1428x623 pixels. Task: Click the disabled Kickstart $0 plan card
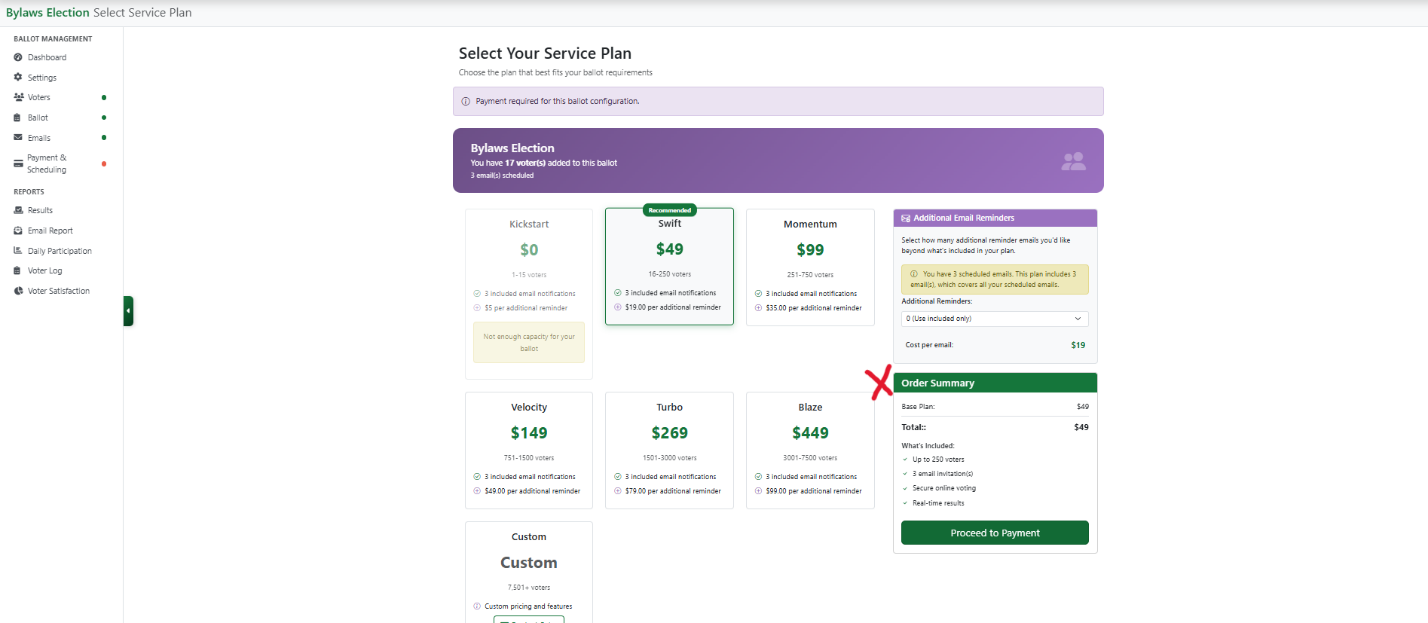pos(529,294)
